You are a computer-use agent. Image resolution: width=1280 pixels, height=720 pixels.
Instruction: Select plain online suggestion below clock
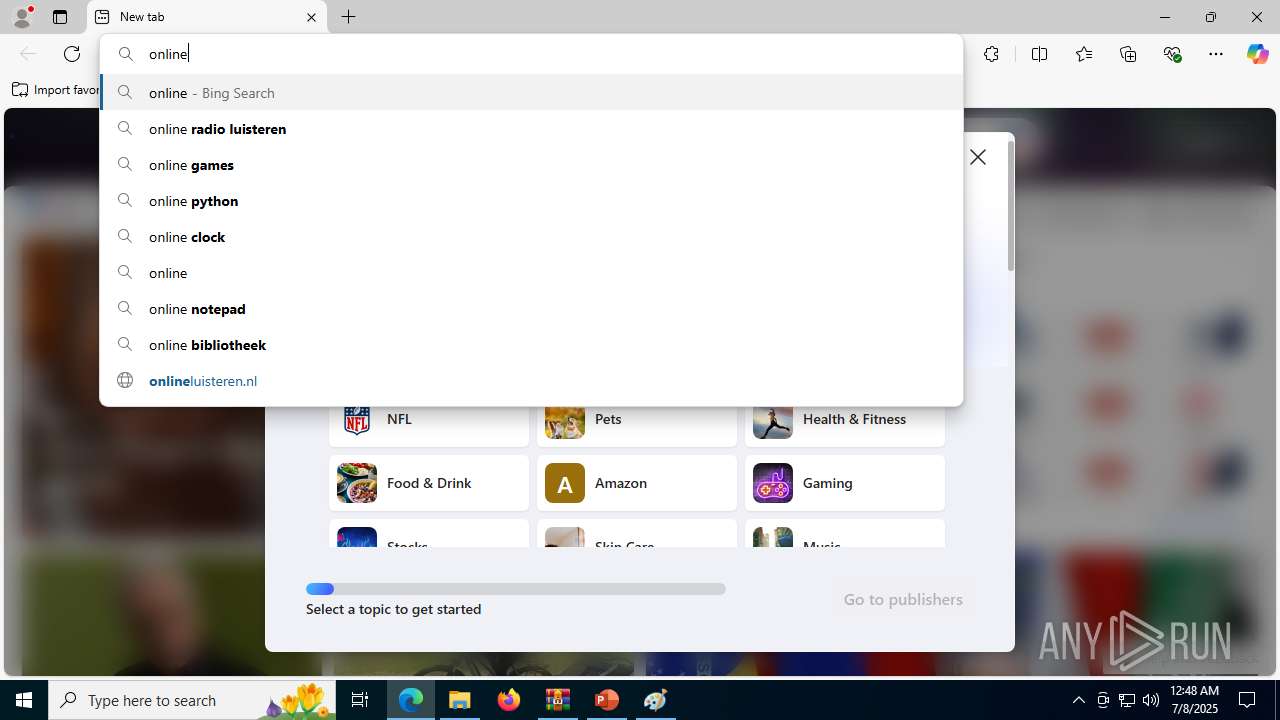point(531,273)
